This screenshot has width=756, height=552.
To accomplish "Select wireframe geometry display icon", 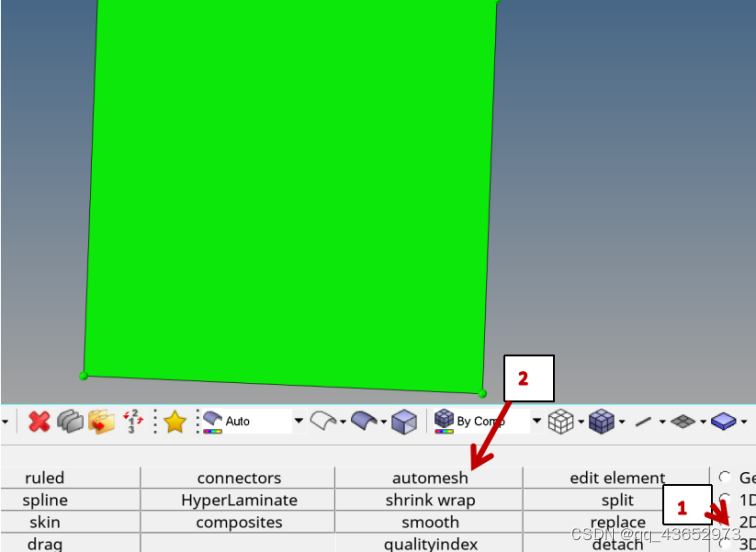I will tap(323, 421).
